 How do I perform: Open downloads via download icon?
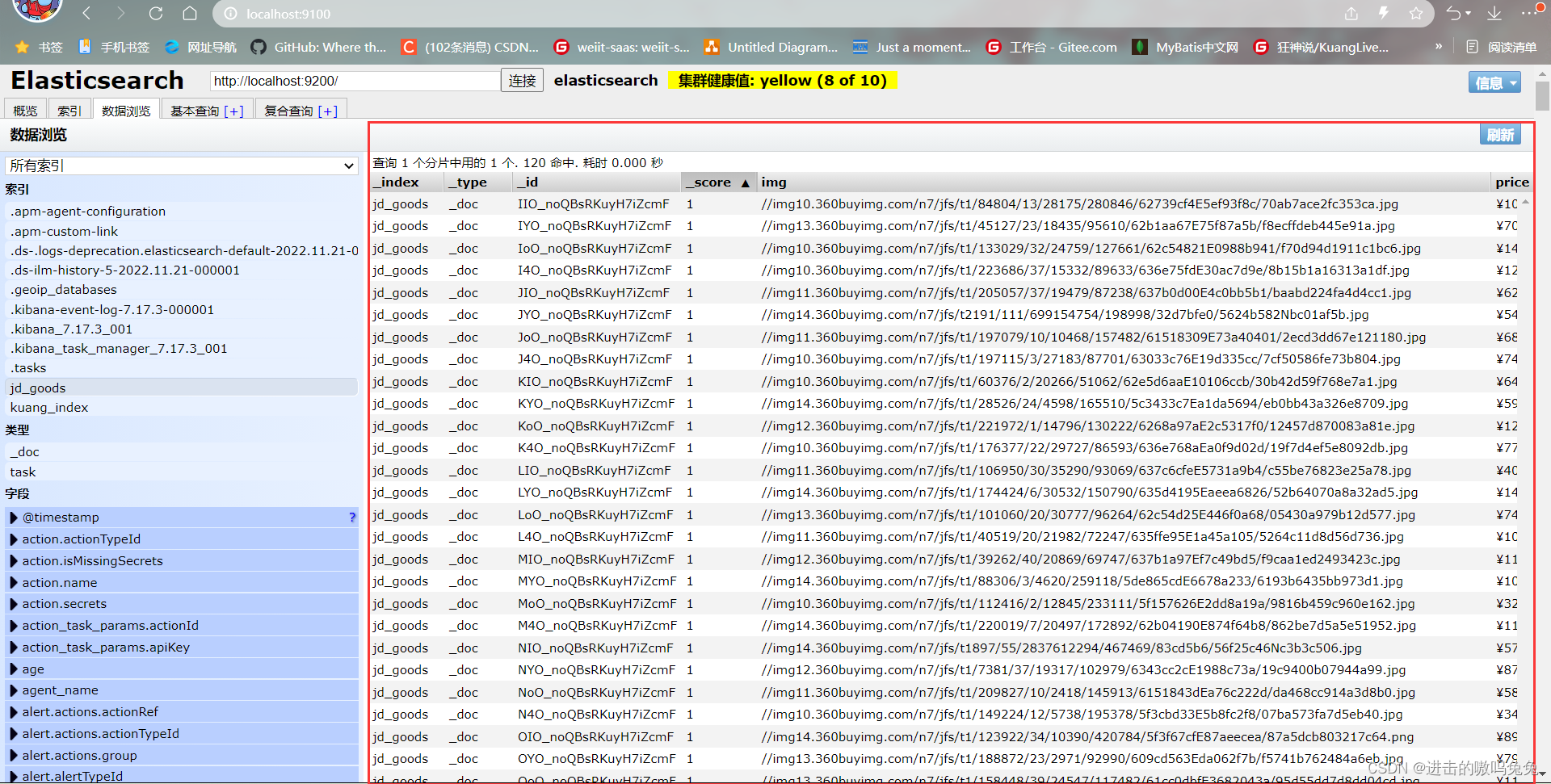coord(1494,13)
